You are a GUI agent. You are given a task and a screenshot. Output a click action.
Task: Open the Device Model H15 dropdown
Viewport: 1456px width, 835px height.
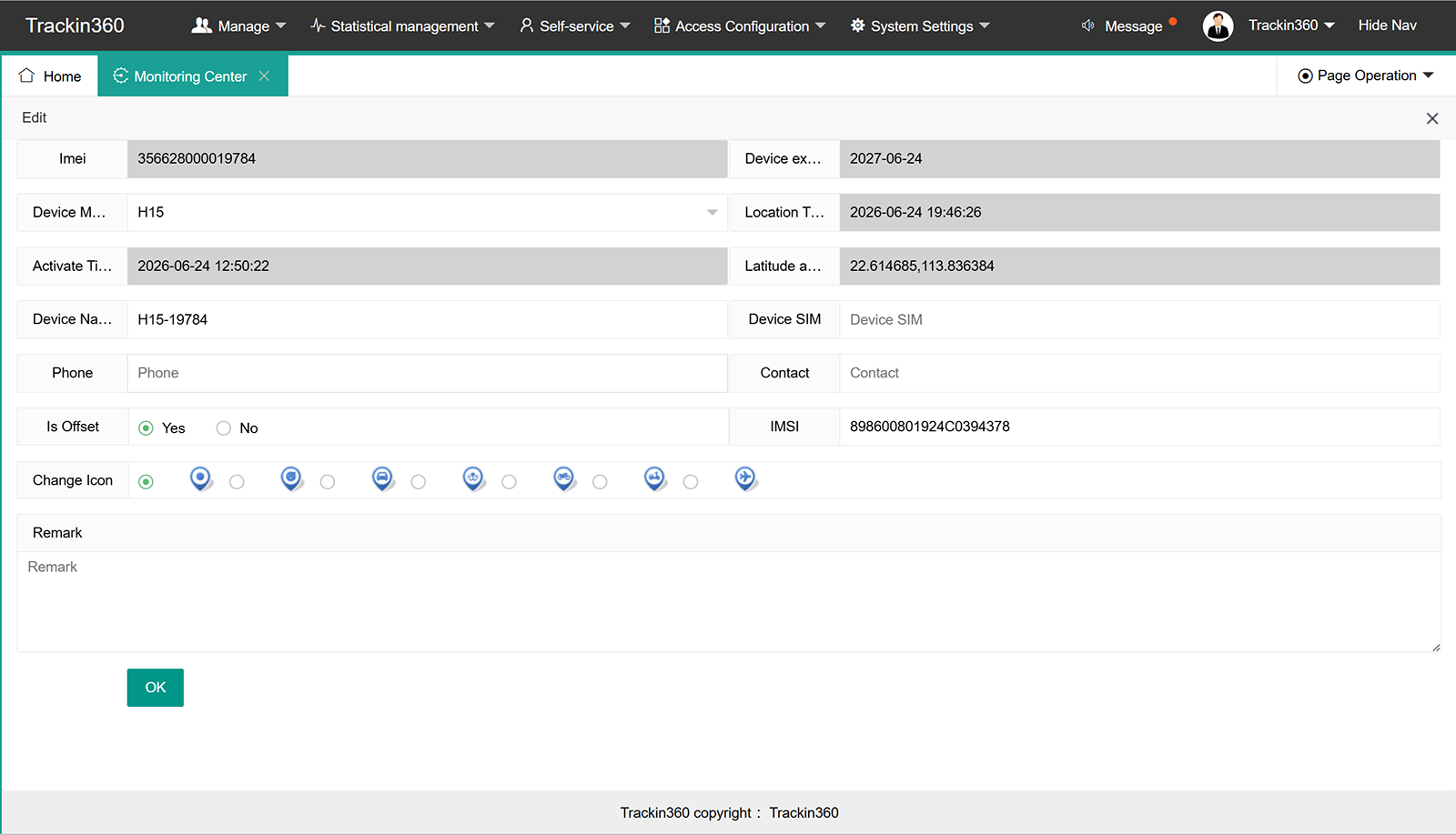coord(427,212)
